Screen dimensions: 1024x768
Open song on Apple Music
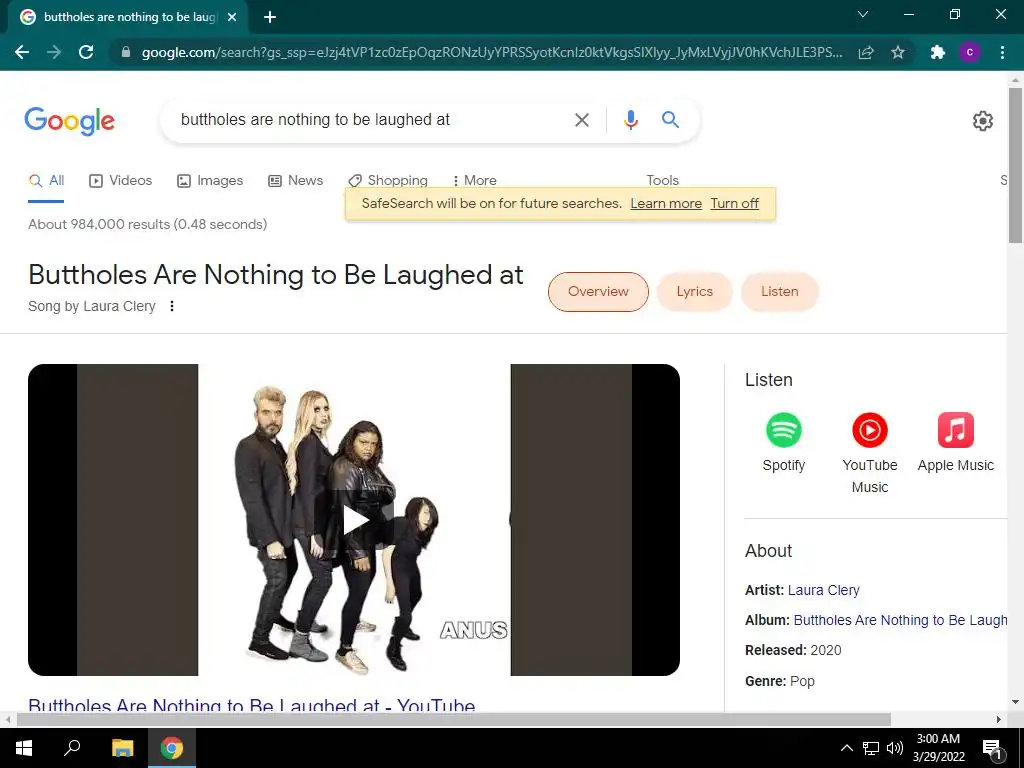955,443
